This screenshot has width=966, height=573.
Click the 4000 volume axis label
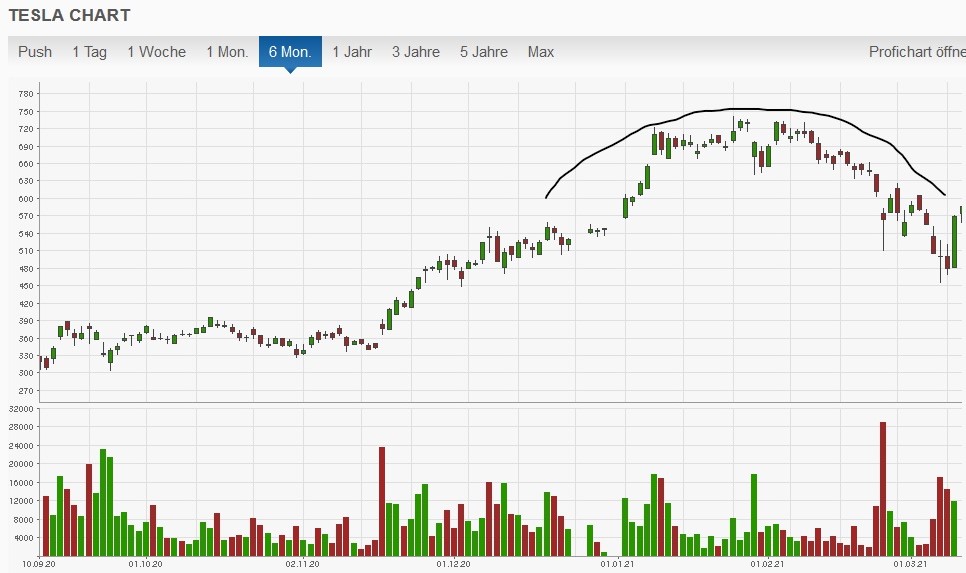tap(23, 538)
